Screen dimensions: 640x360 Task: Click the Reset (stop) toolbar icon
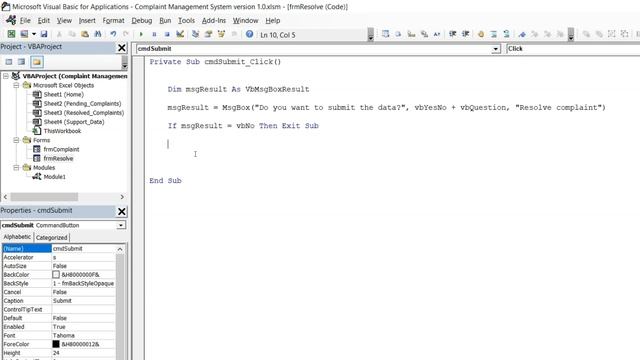pyautogui.click(x=167, y=34)
